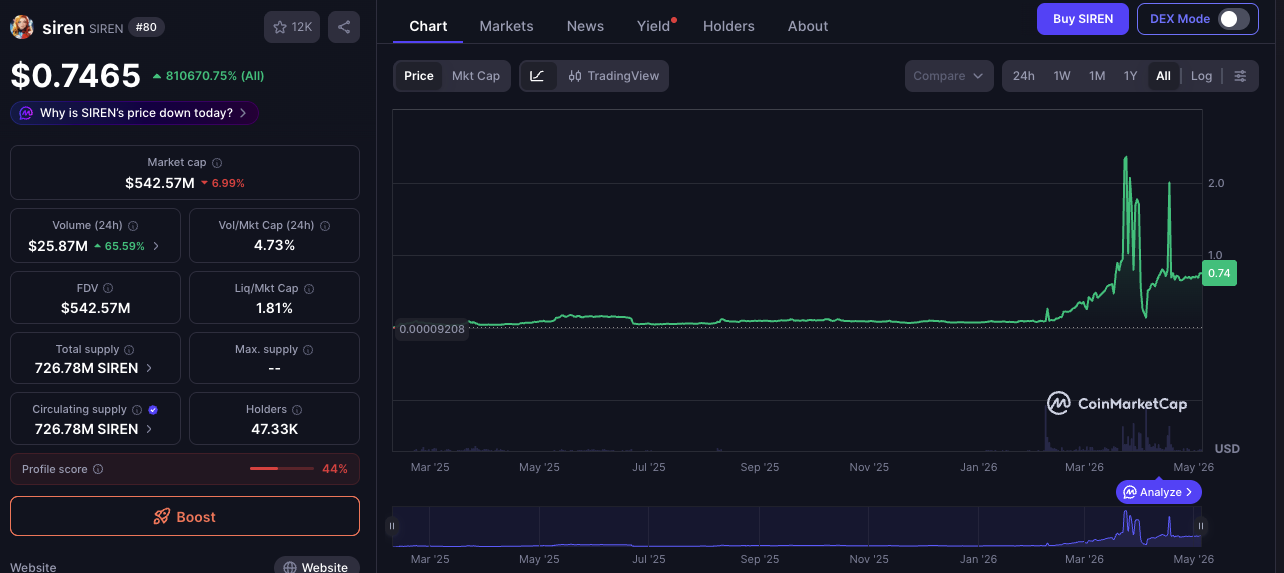Image resolution: width=1284 pixels, height=573 pixels.
Task: Open the share icon button
Action: click(344, 27)
